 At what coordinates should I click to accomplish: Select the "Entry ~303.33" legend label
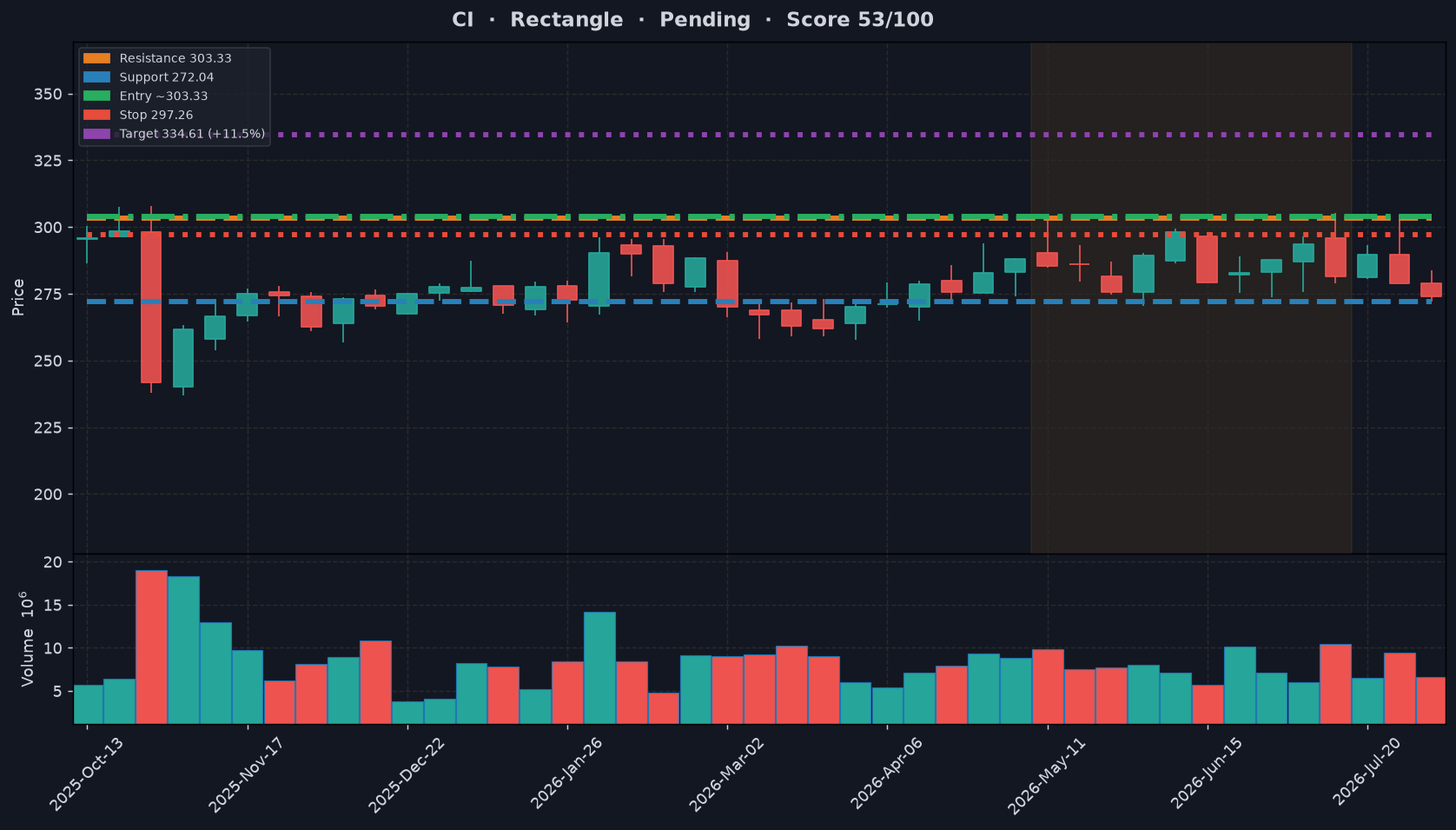(163, 96)
